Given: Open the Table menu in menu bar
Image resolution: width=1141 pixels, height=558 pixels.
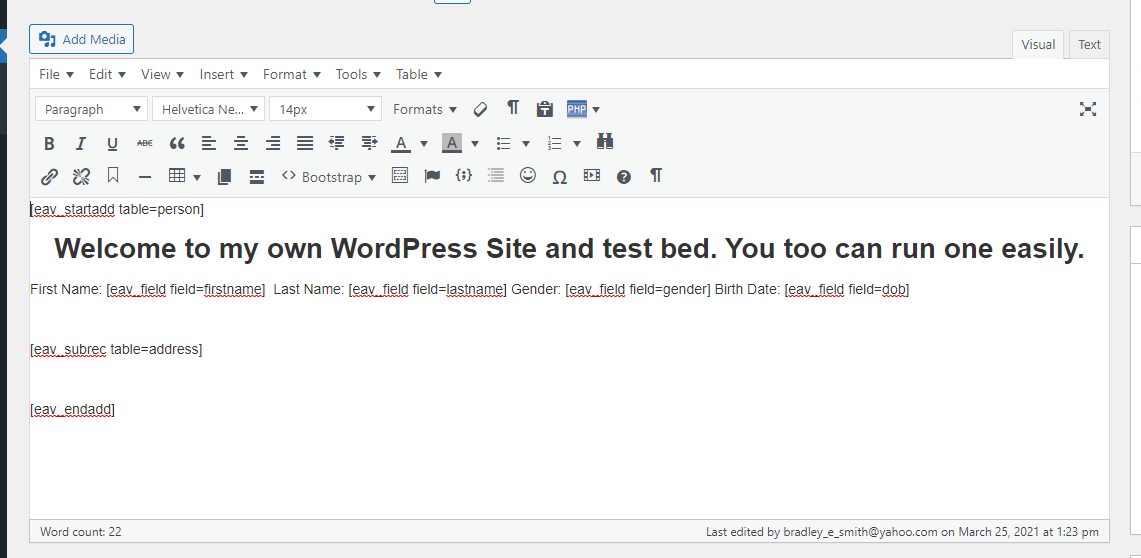Looking at the screenshot, I should [x=418, y=74].
